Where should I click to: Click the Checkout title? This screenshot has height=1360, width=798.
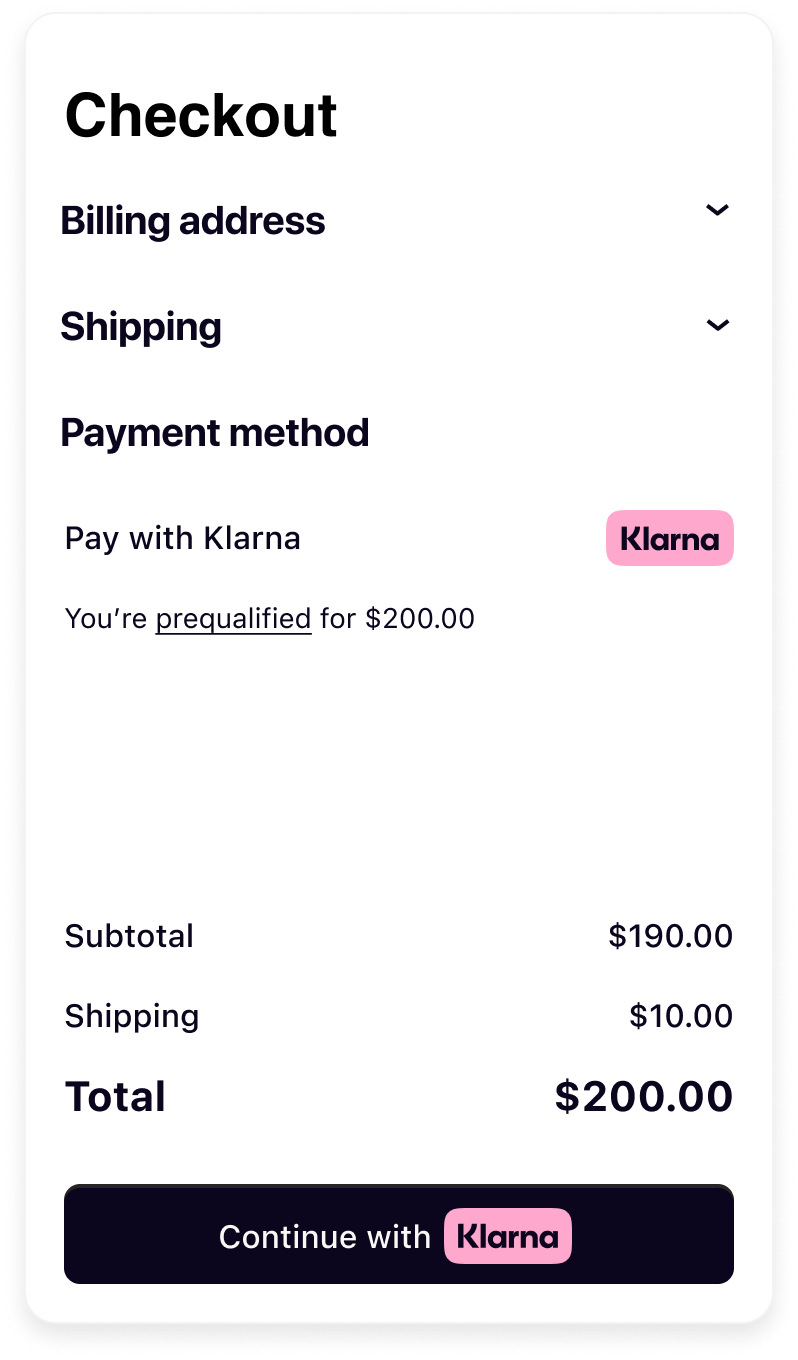coord(201,115)
